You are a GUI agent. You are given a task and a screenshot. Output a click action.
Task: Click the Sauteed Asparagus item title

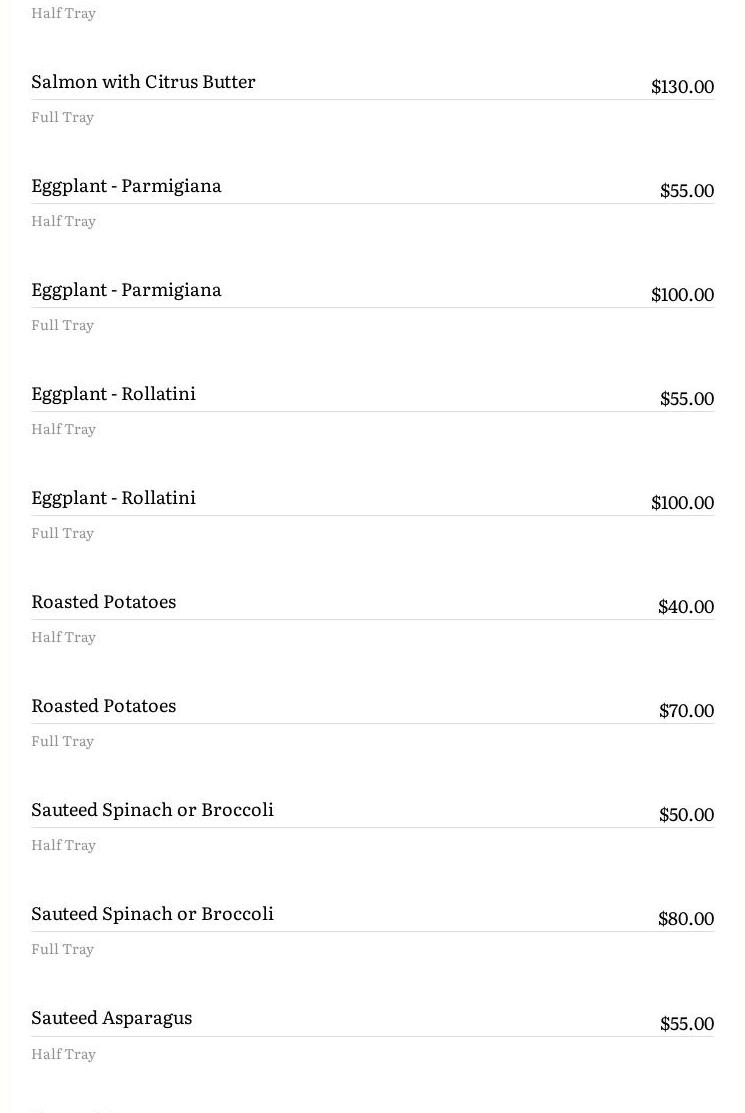coord(111,1018)
